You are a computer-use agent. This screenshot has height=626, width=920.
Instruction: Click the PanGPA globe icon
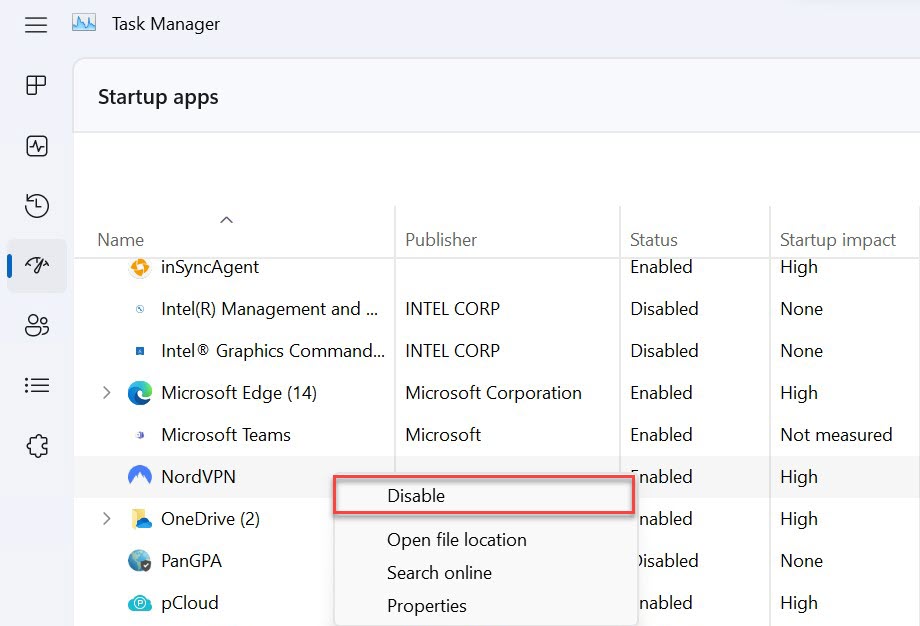tap(140, 560)
